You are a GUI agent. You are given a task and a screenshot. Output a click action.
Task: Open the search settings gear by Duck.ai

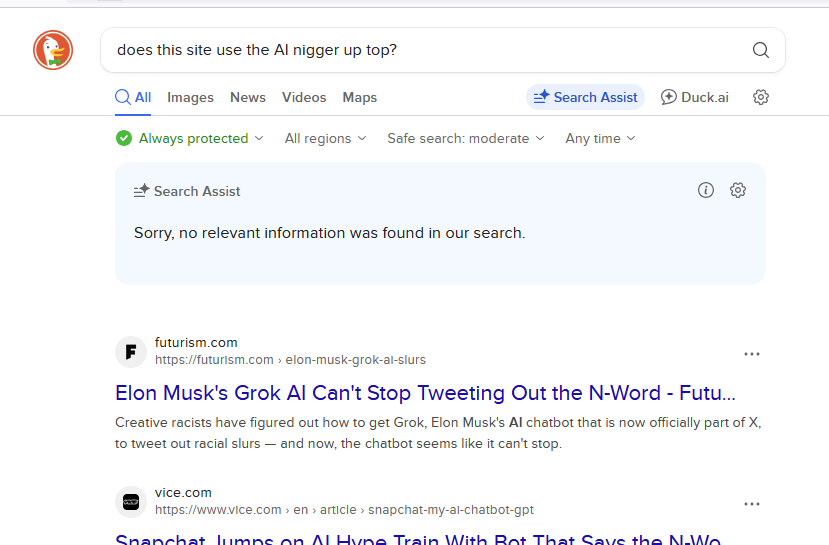coord(760,97)
